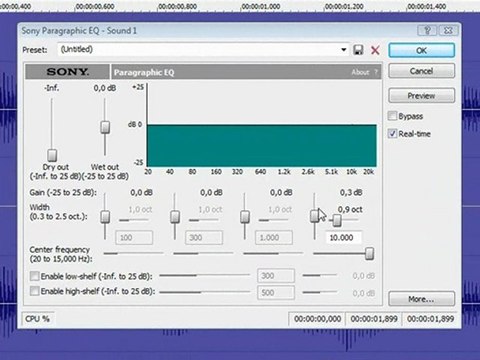Click the low-shelf 300 frequency field
Viewport: 480px width, 360px height.
[x=276, y=276]
